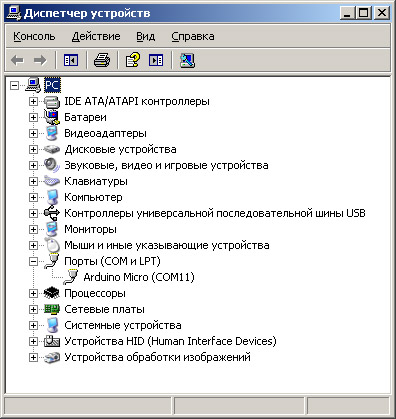This screenshot has width=396, height=419.
Task: Open the Действие menu
Action: pyautogui.click(x=96, y=36)
